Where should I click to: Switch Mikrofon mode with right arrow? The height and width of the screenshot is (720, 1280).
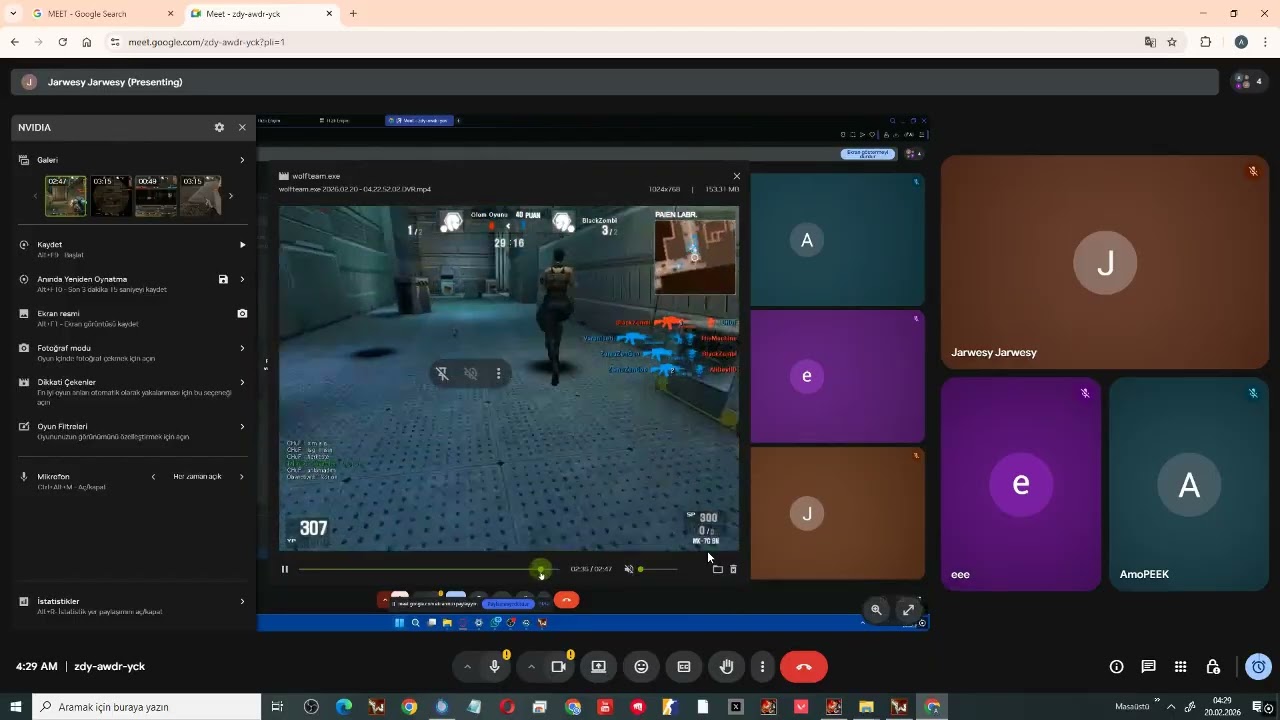pos(242,477)
